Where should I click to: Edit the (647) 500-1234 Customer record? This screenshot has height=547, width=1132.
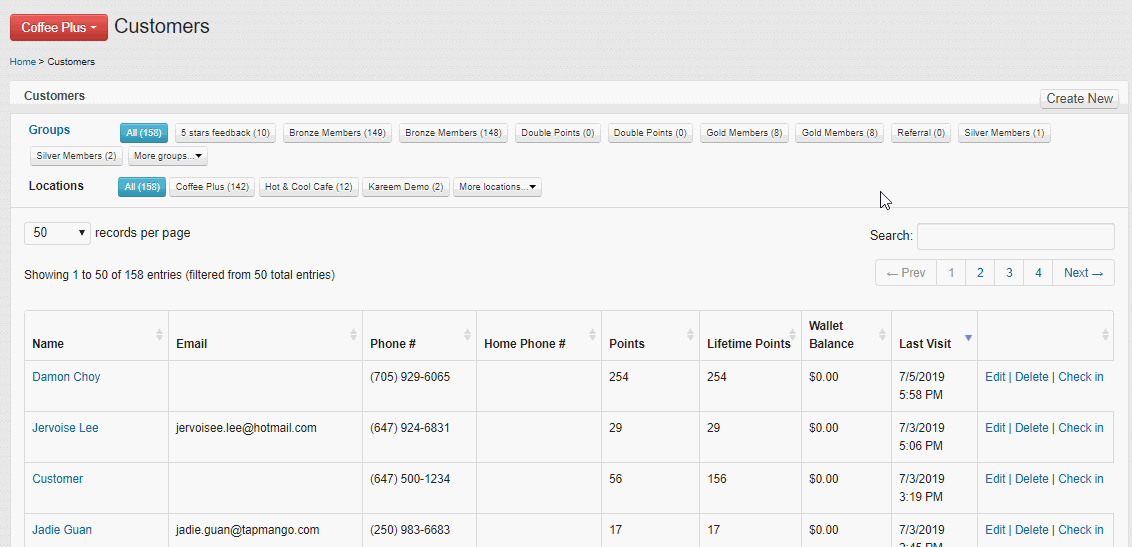click(x=995, y=479)
